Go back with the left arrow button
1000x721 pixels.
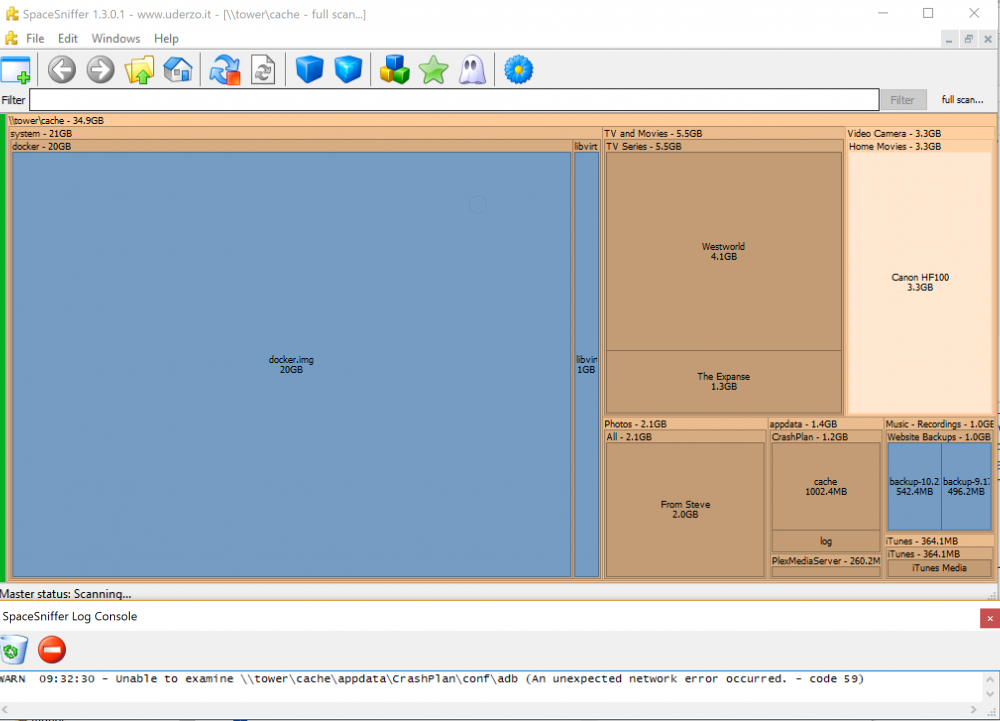[62, 69]
